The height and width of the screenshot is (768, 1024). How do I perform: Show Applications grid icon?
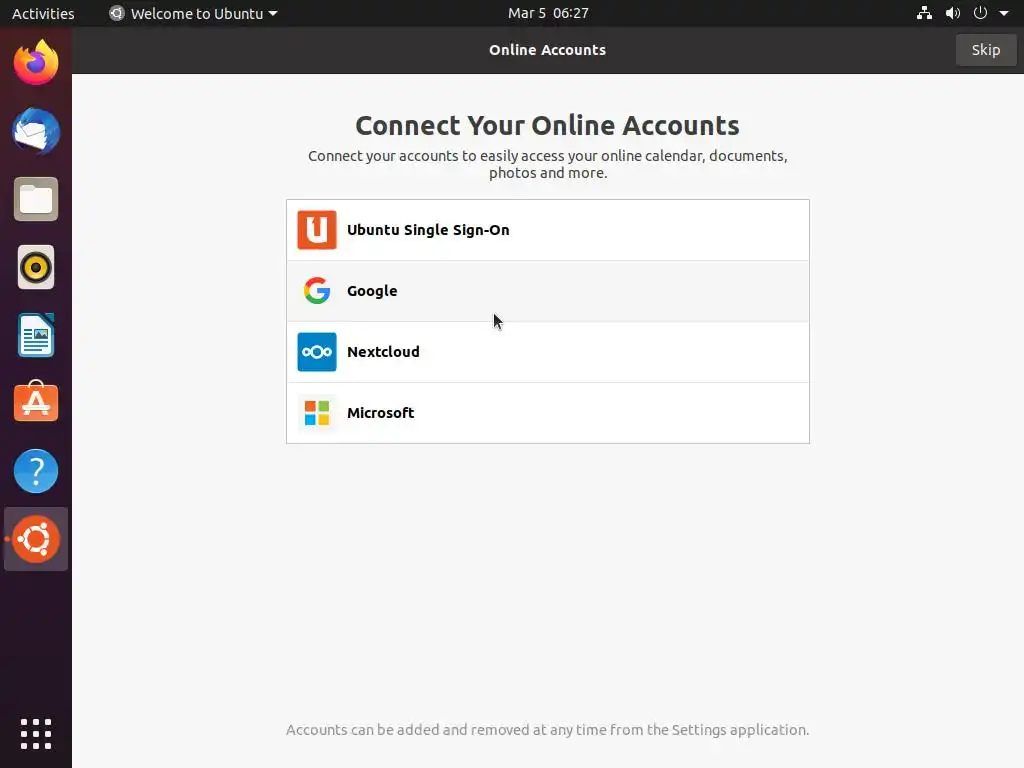click(36, 734)
